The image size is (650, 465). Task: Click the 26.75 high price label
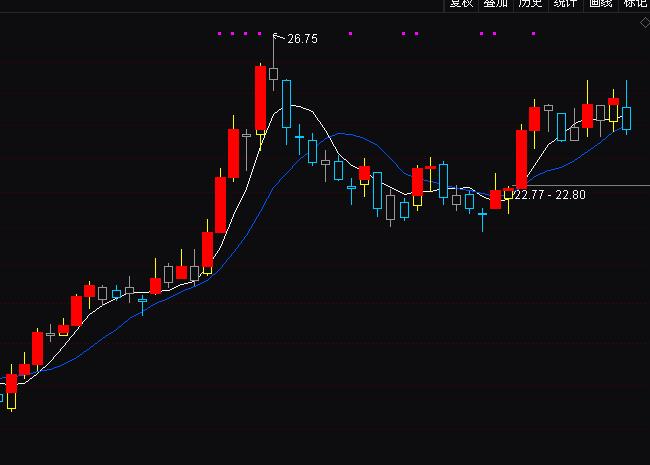coord(302,39)
